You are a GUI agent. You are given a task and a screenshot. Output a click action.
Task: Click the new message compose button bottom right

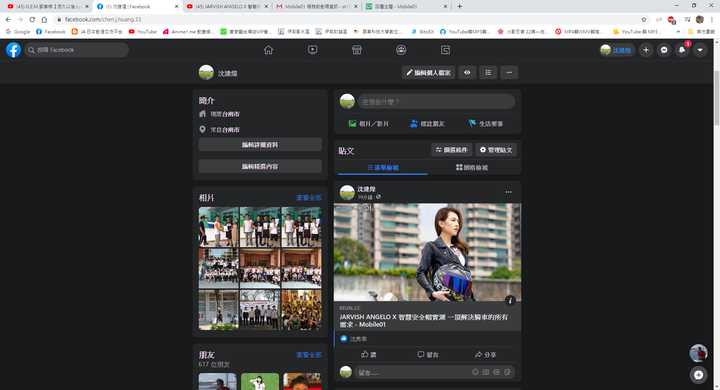tap(698, 375)
